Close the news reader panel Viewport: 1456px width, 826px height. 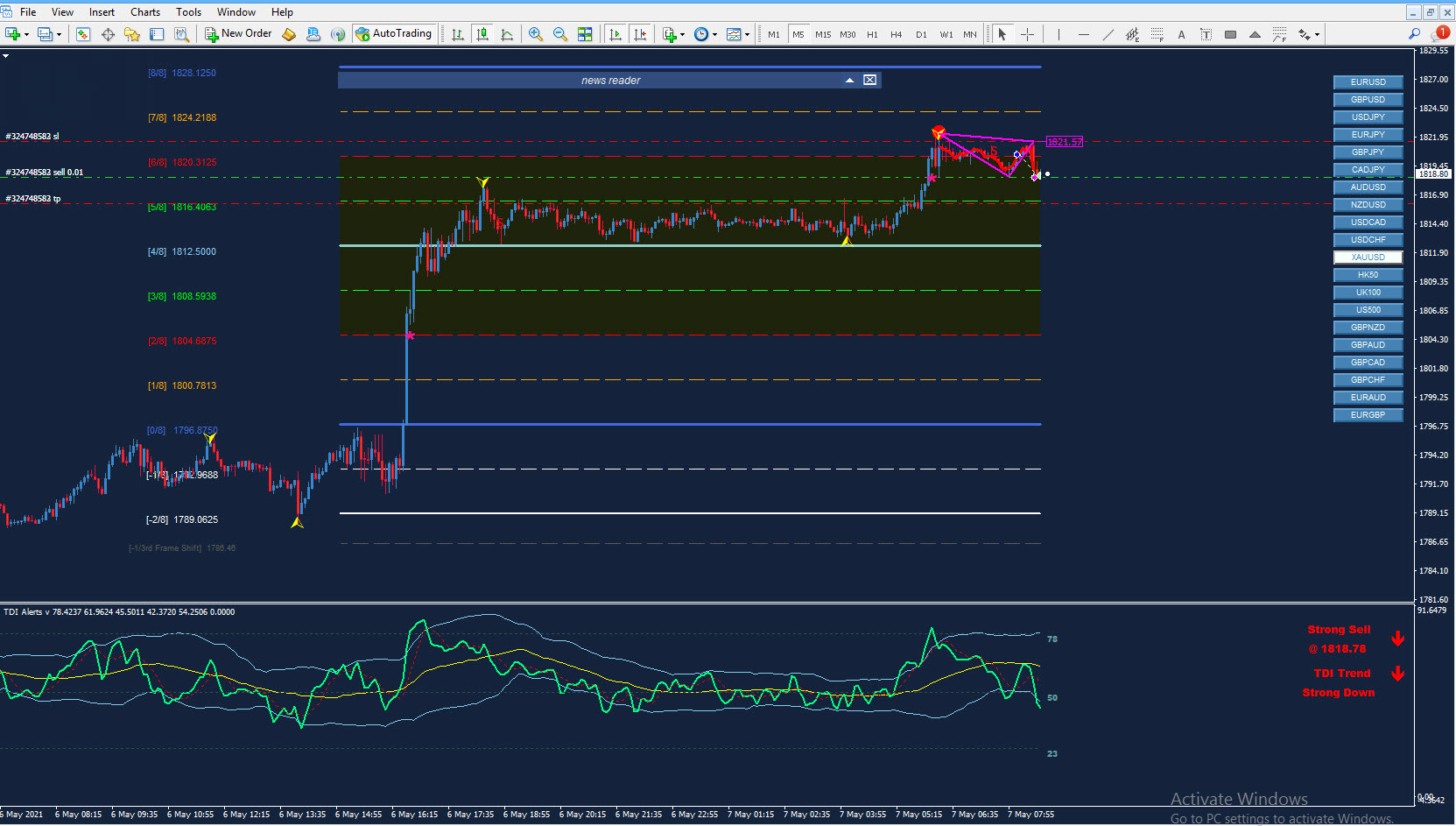(869, 80)
